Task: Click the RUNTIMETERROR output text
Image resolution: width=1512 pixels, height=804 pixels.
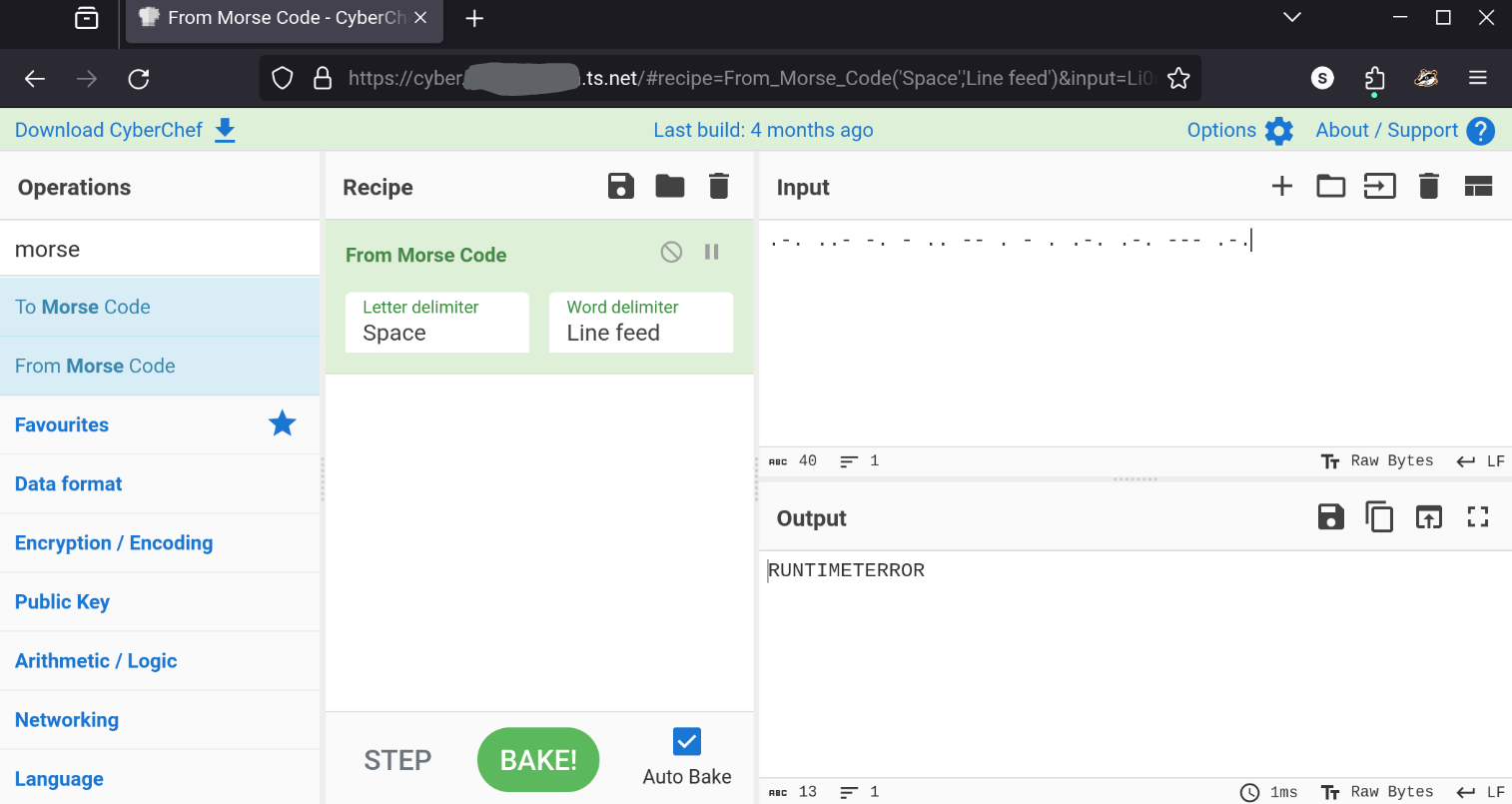Action: point(846,570)
